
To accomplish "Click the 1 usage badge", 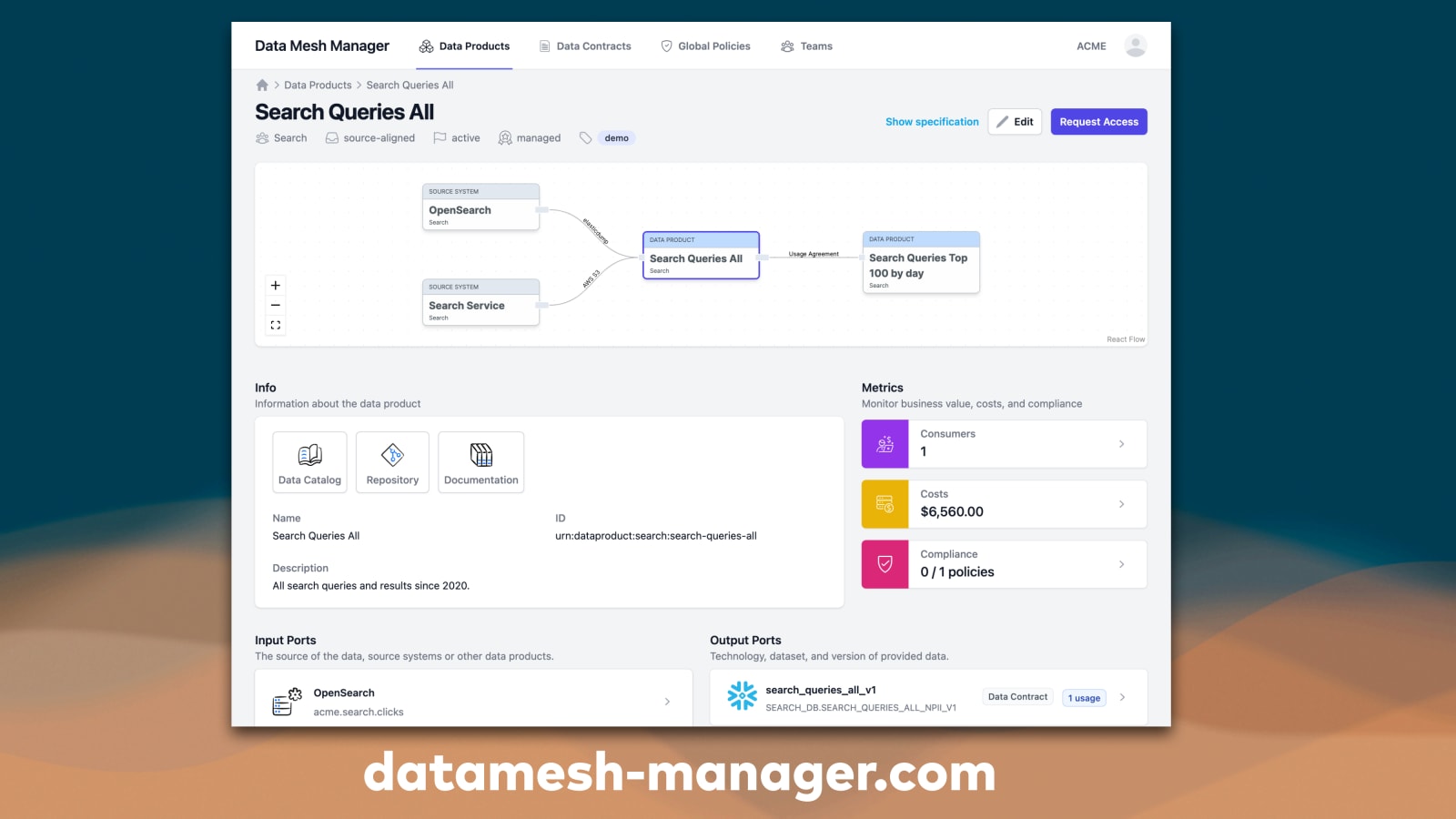I will coord(1084,698).
